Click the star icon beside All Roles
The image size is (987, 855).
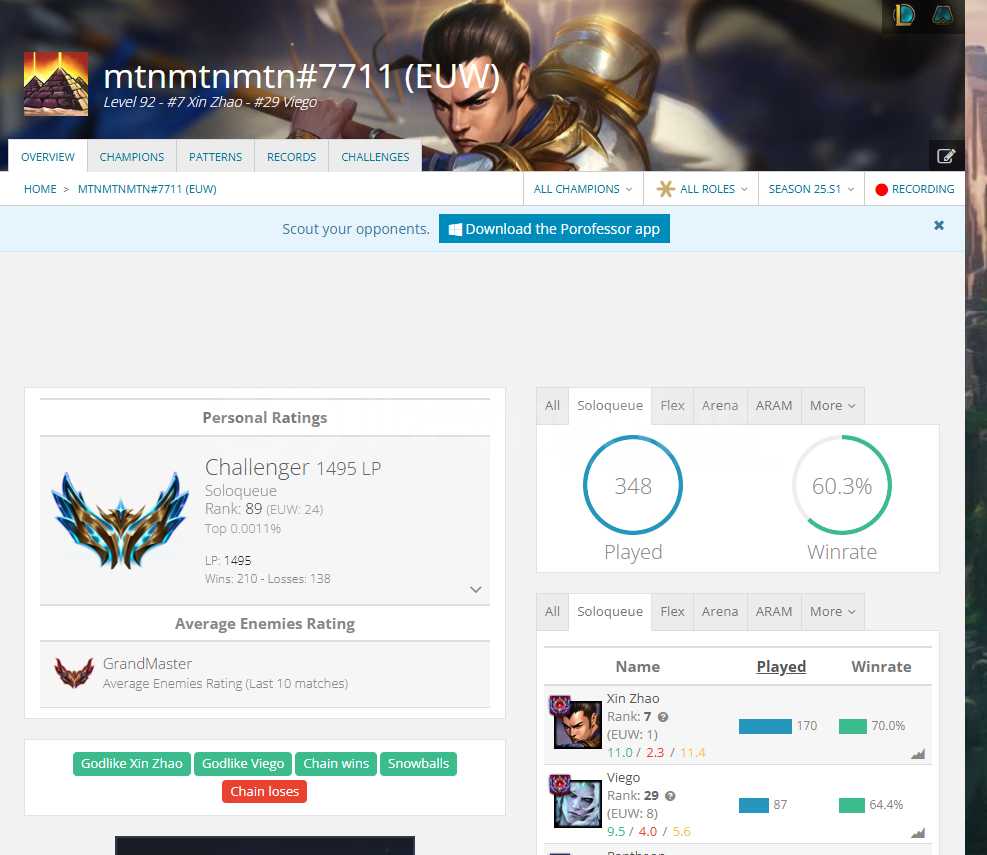[x=665, y=189]
